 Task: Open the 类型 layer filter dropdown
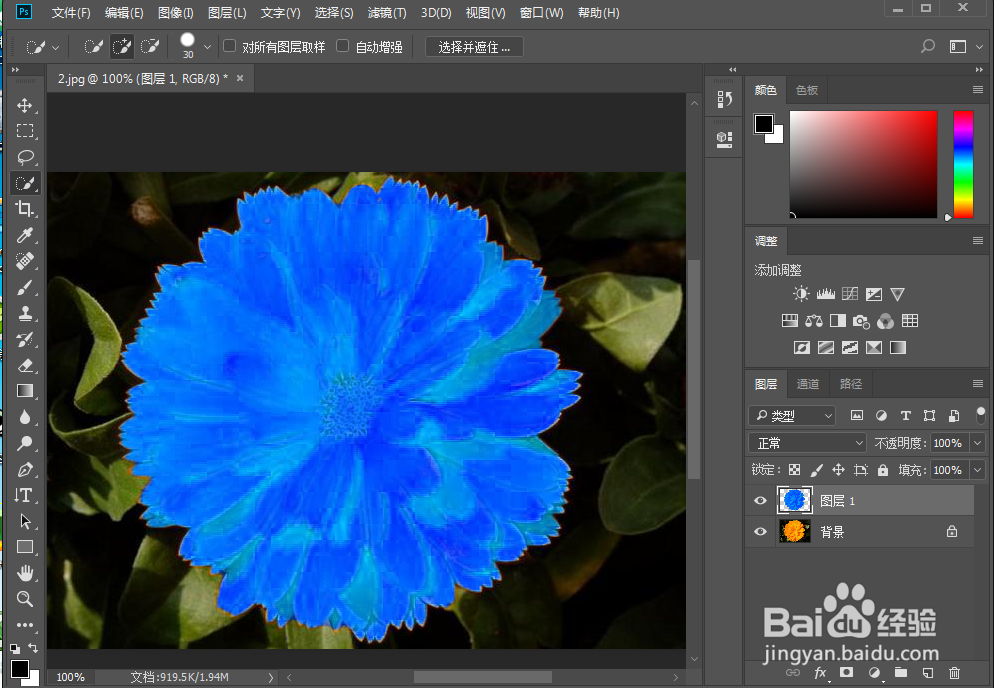pyautogui.click(x=792, y=416)
